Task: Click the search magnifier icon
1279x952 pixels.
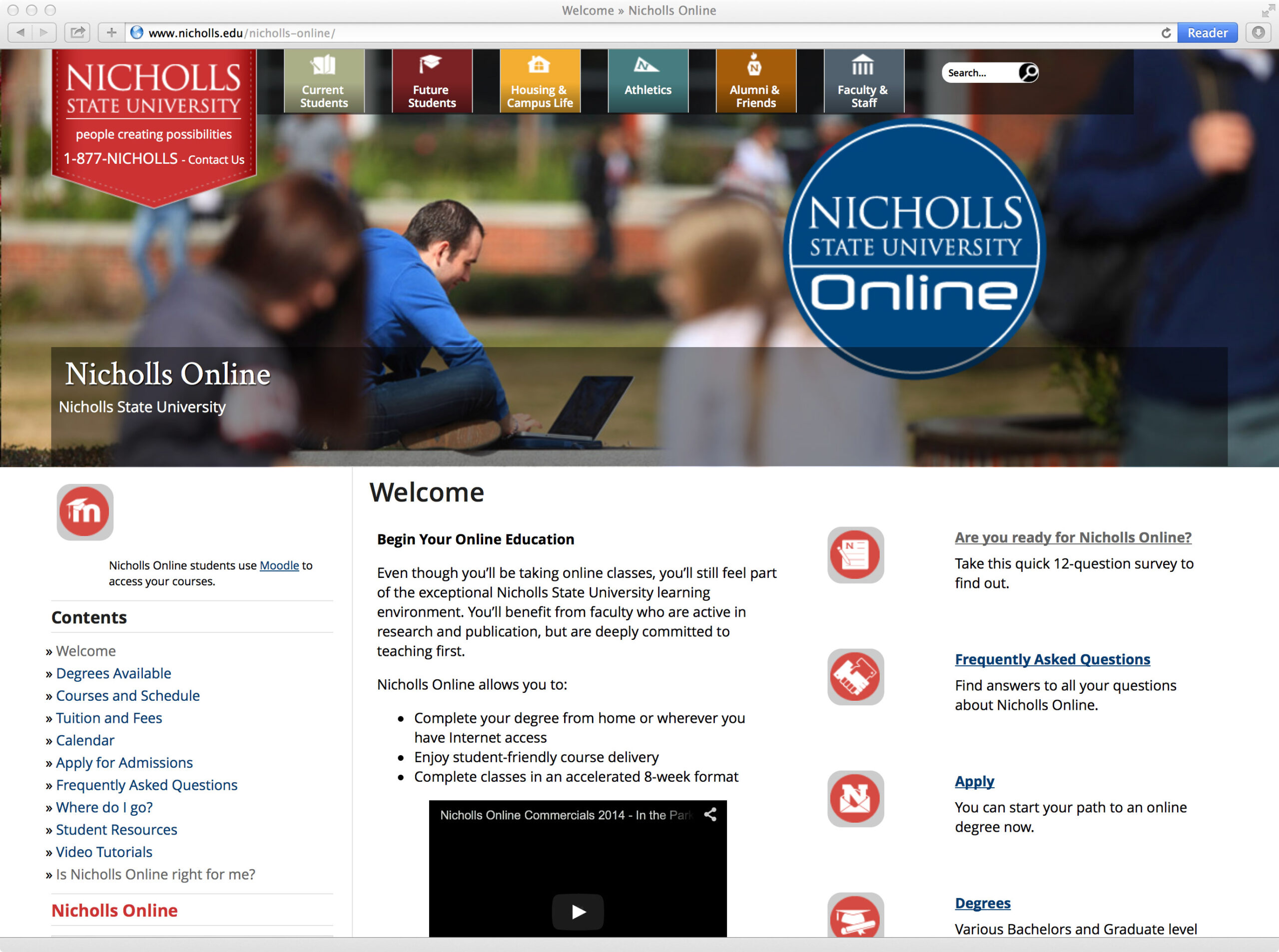Action: (1028, 72)
